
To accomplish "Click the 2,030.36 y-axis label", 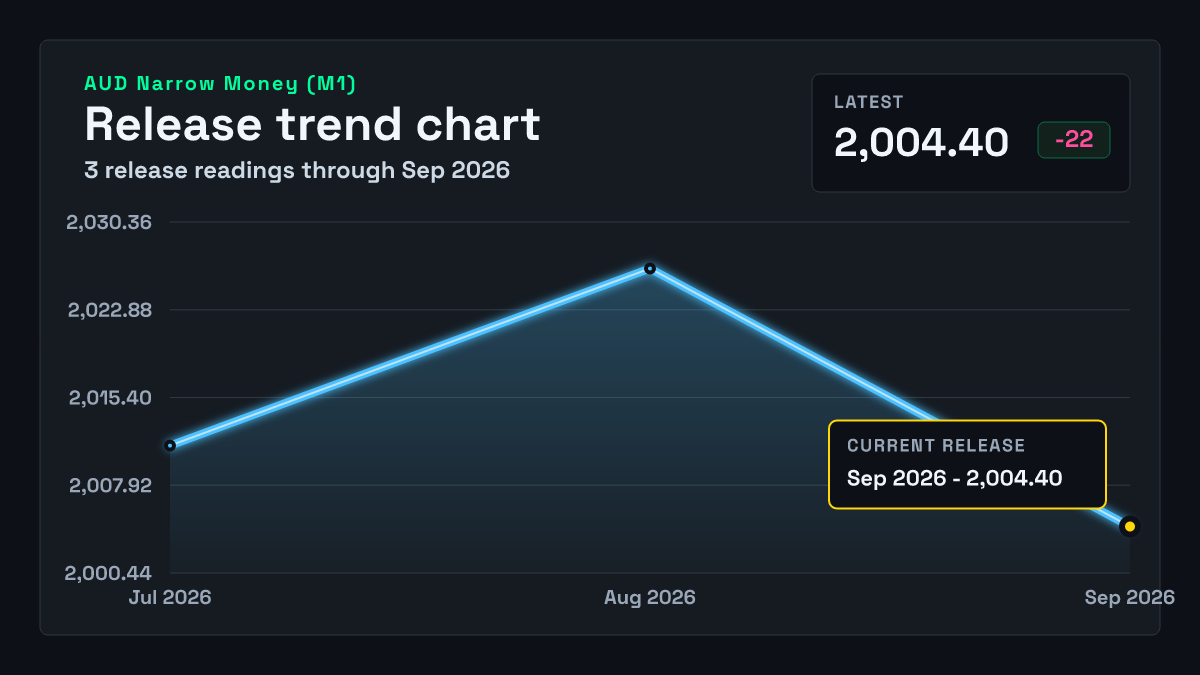I will pos(109,222).
